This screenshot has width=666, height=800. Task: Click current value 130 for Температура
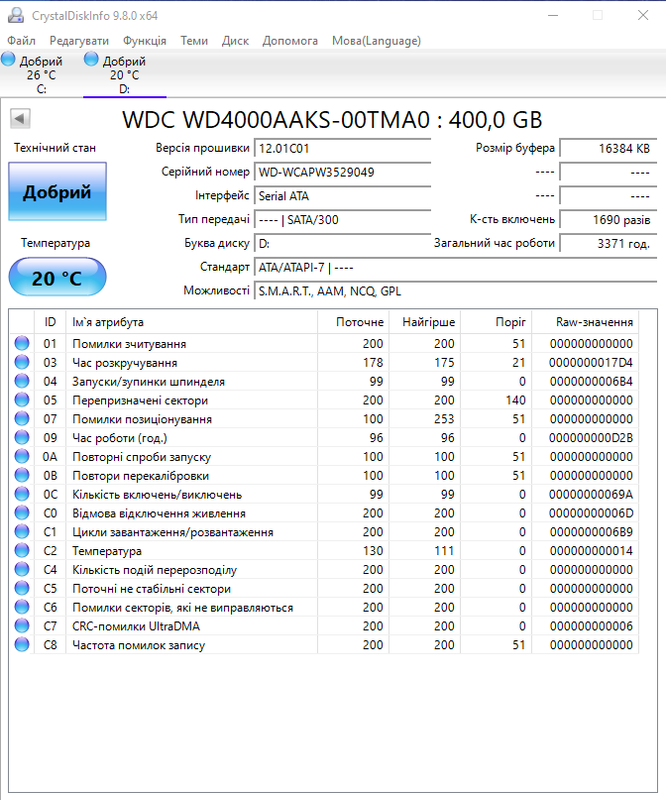pos(373,551)
